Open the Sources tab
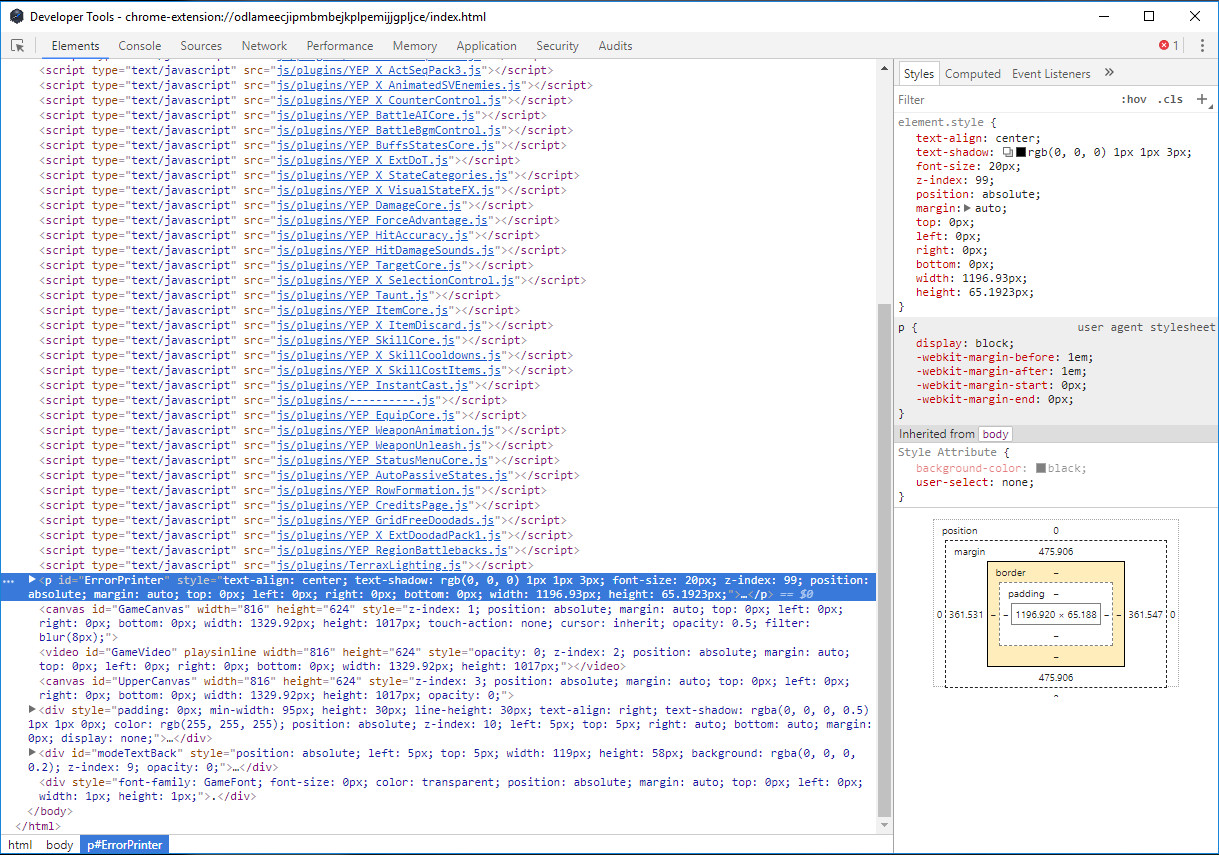Screen dimensions: 1219x855 pyautogui.click(x=201, y=46)
